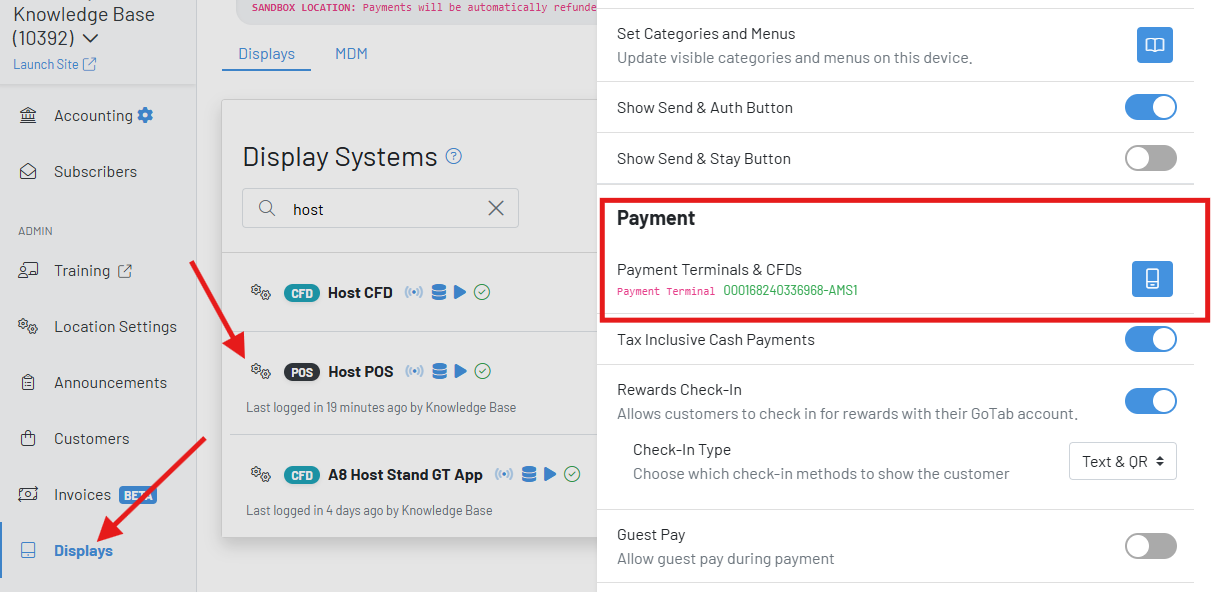
Task: Click the gears icon beside Host POS
Action: click(260, 371)
